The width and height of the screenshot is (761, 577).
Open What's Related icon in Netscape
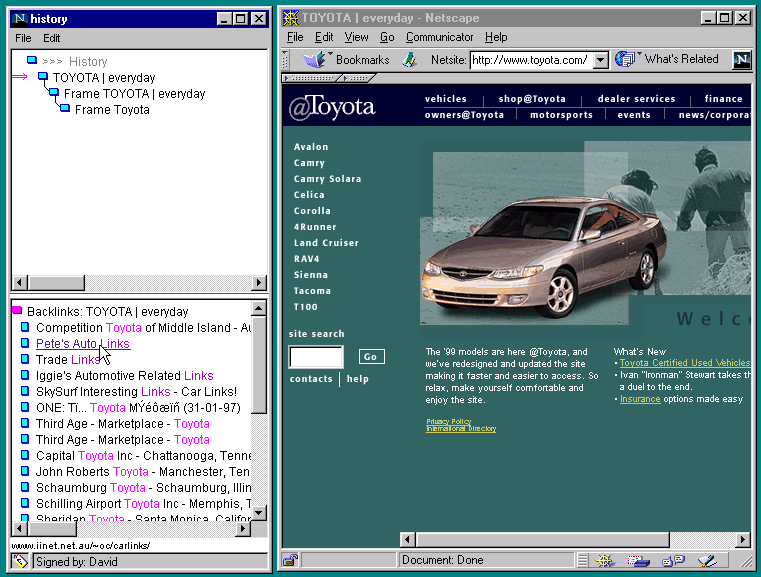pyautogui.click(x=625, y=59)
